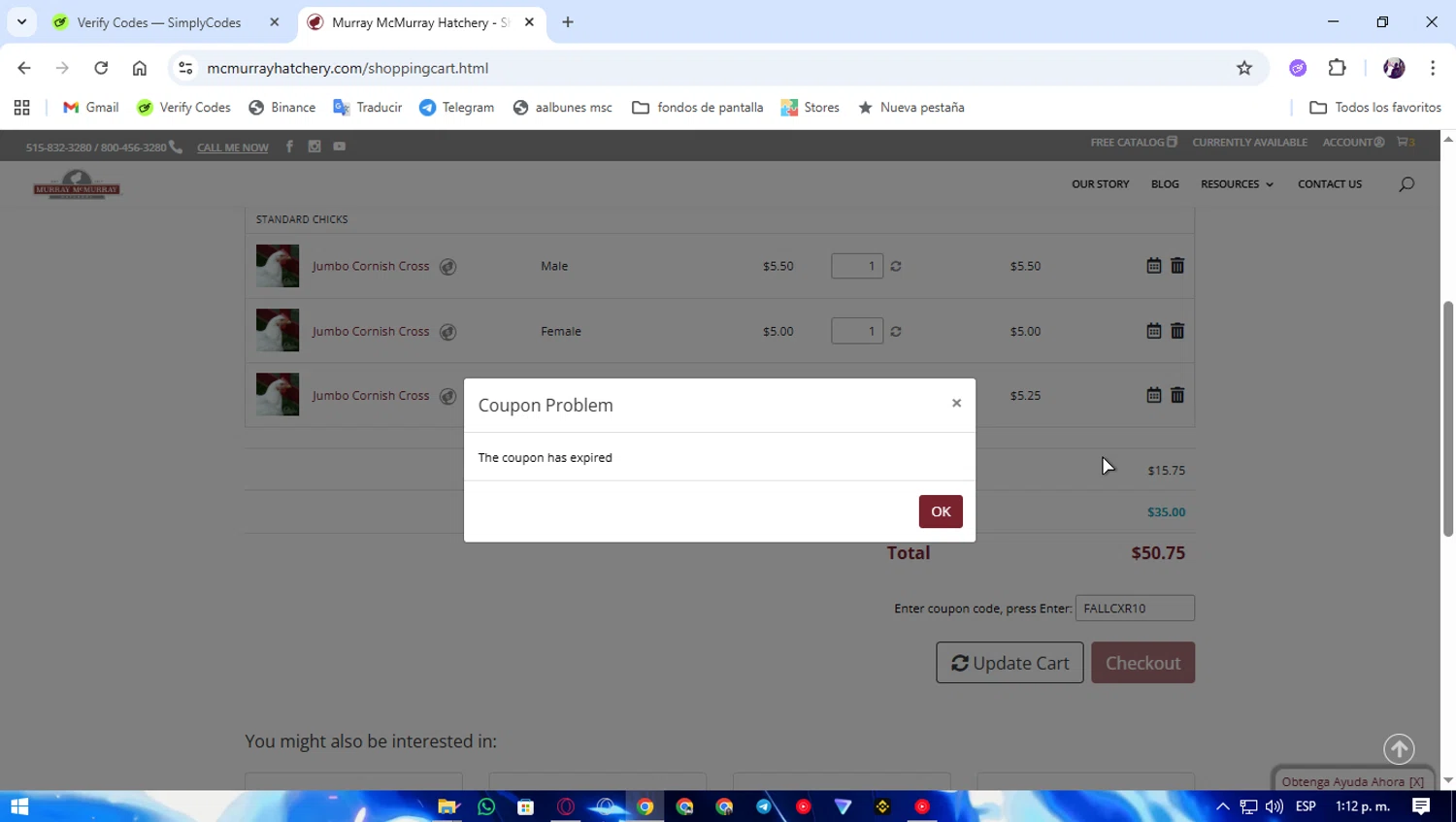Open the Gmail bookmark
Screen dimensions: 1456x822
tap(90, 108)
